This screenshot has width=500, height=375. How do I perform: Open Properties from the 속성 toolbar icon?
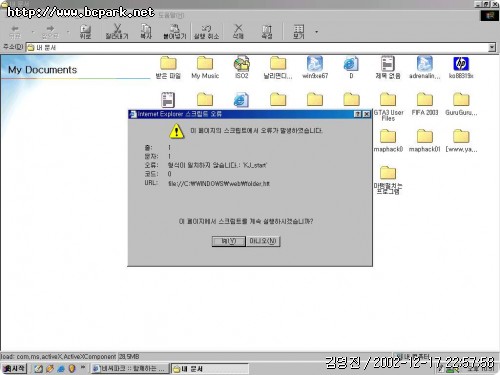pos(267,32)
